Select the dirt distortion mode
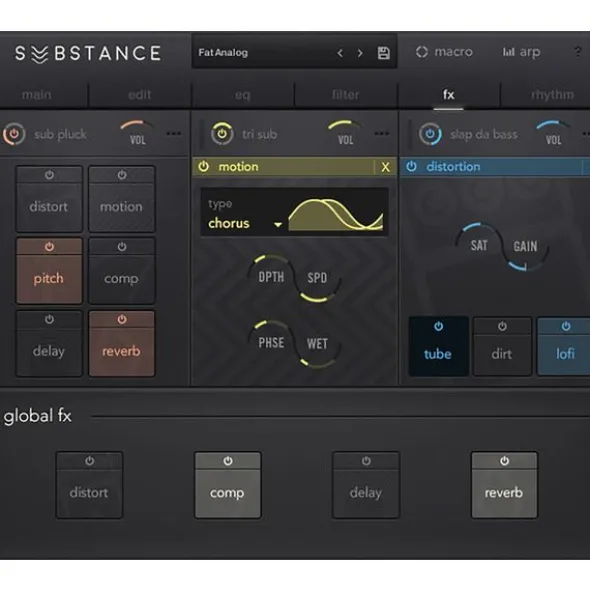The image size is (590, 591). click(502, 354)
